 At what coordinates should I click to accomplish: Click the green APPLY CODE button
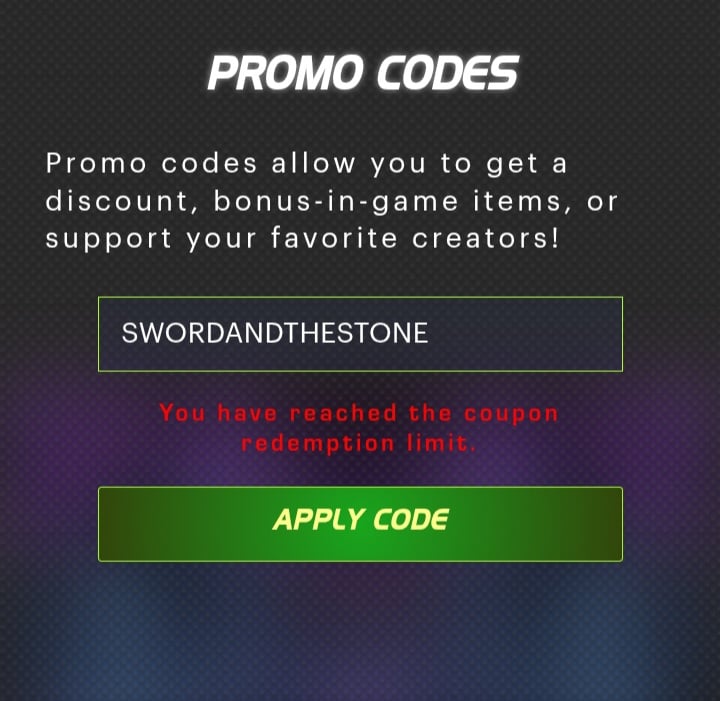[x=360, y=524]
